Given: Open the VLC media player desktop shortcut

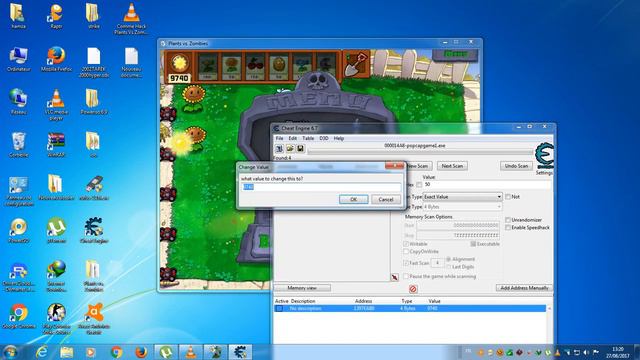Looking at the screenshot, I should click(56, 104).
